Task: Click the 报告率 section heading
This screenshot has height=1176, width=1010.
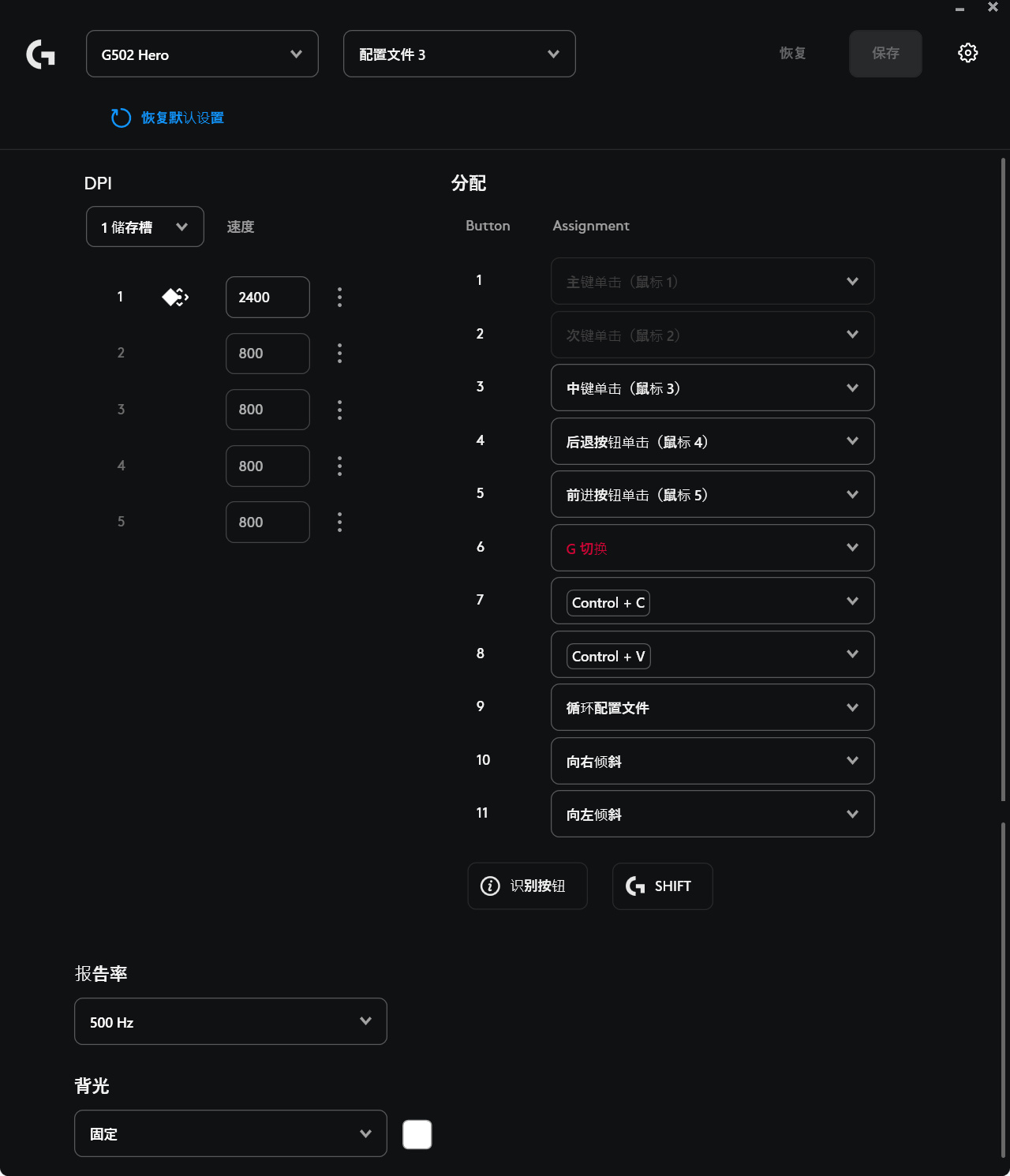Action: (x=101, y=974)
